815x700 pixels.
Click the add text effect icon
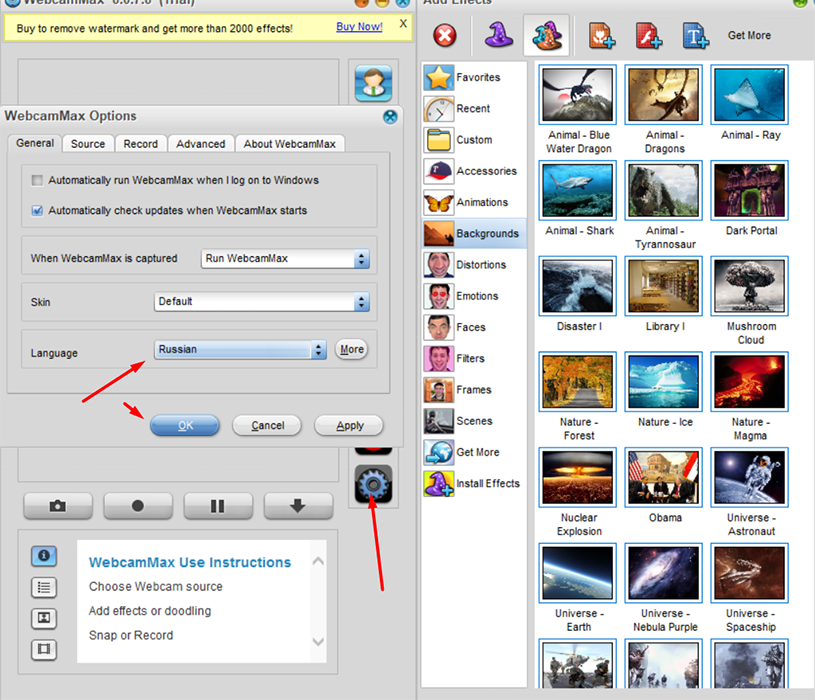pos(696,36)
